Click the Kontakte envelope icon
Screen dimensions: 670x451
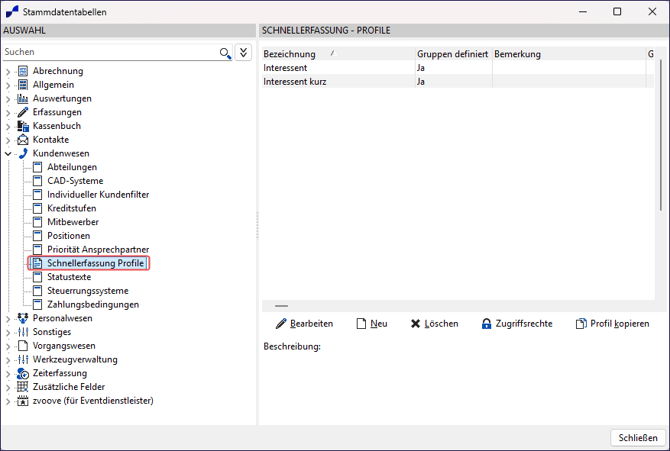(23, 140)
